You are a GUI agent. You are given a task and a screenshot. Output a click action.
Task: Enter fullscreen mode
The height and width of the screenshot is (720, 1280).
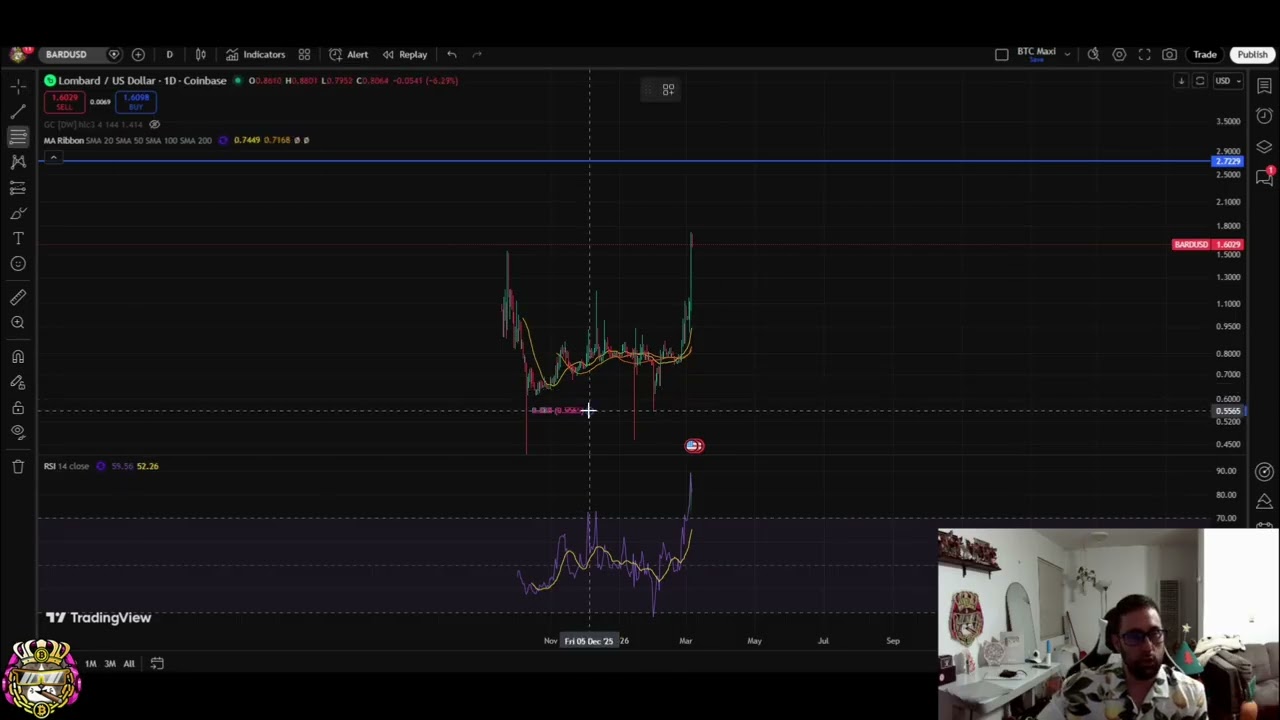coord(1144,55)
